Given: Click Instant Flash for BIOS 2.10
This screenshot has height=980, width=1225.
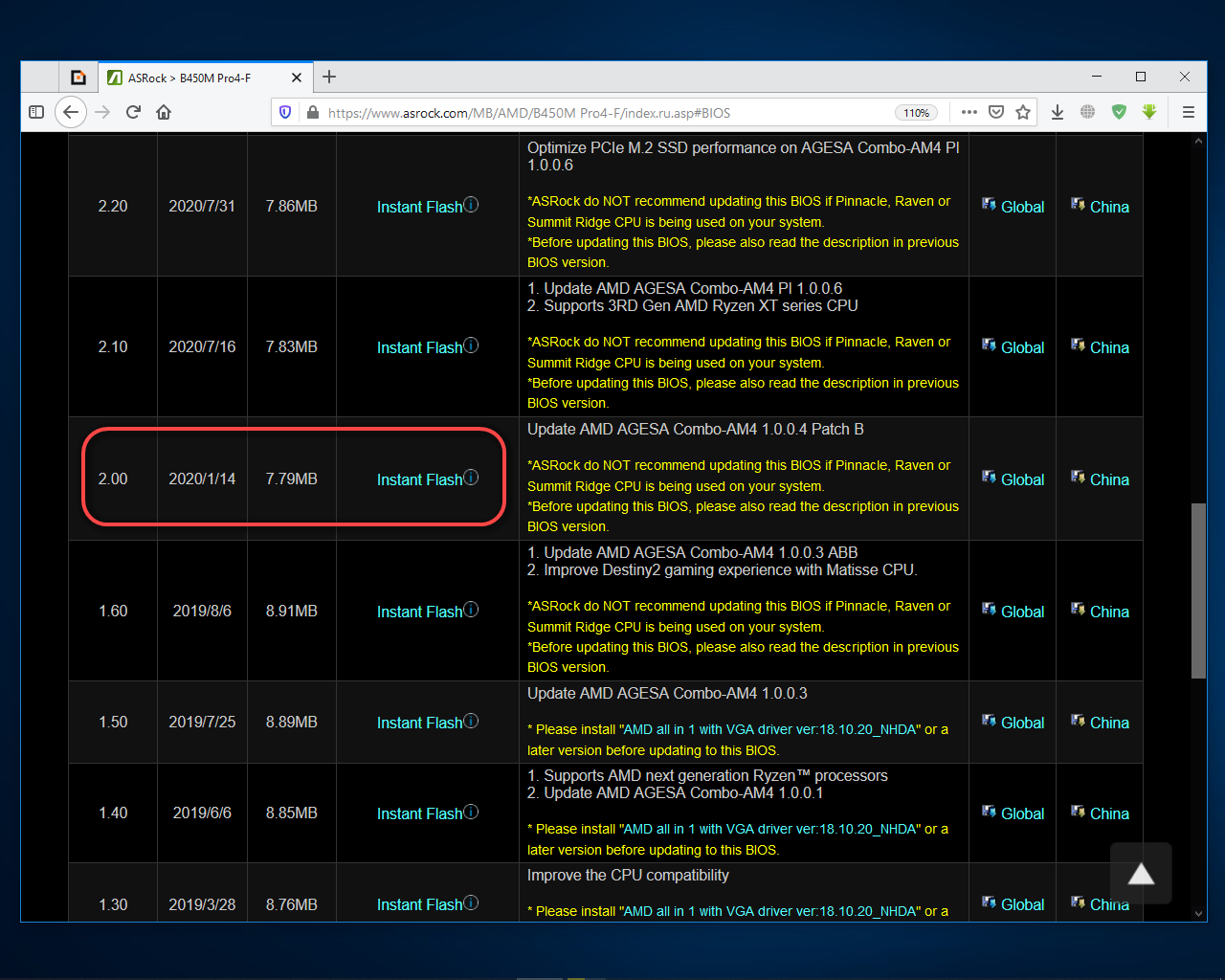Looking at the screenshot, I should click(419, 347).
